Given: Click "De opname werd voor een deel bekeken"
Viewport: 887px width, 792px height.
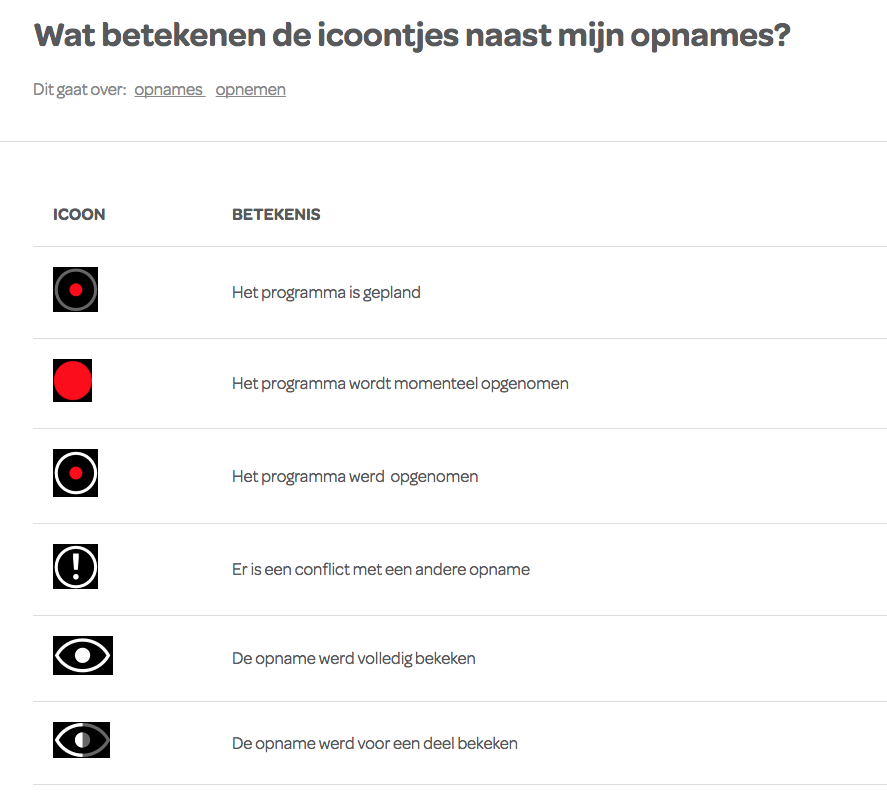Looking at the screenshot, I should [374, 743].
